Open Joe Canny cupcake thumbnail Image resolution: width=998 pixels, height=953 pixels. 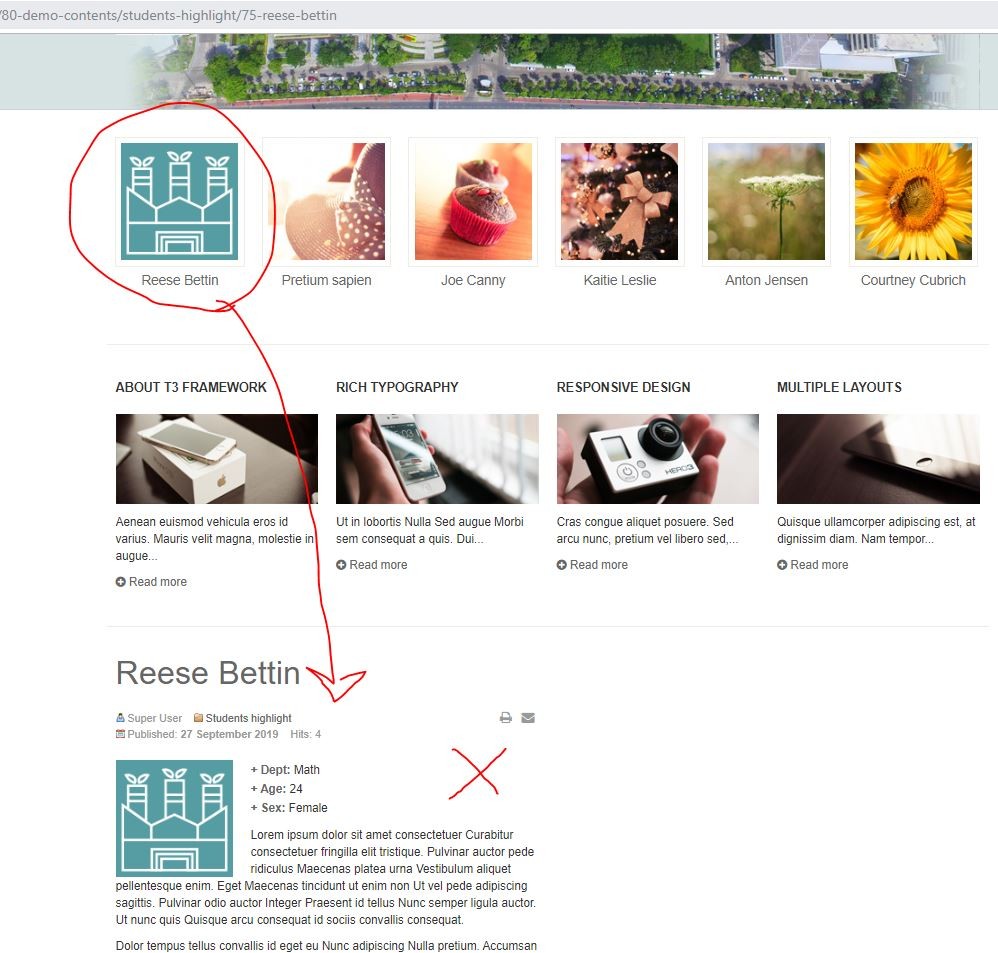pos(473,201)
